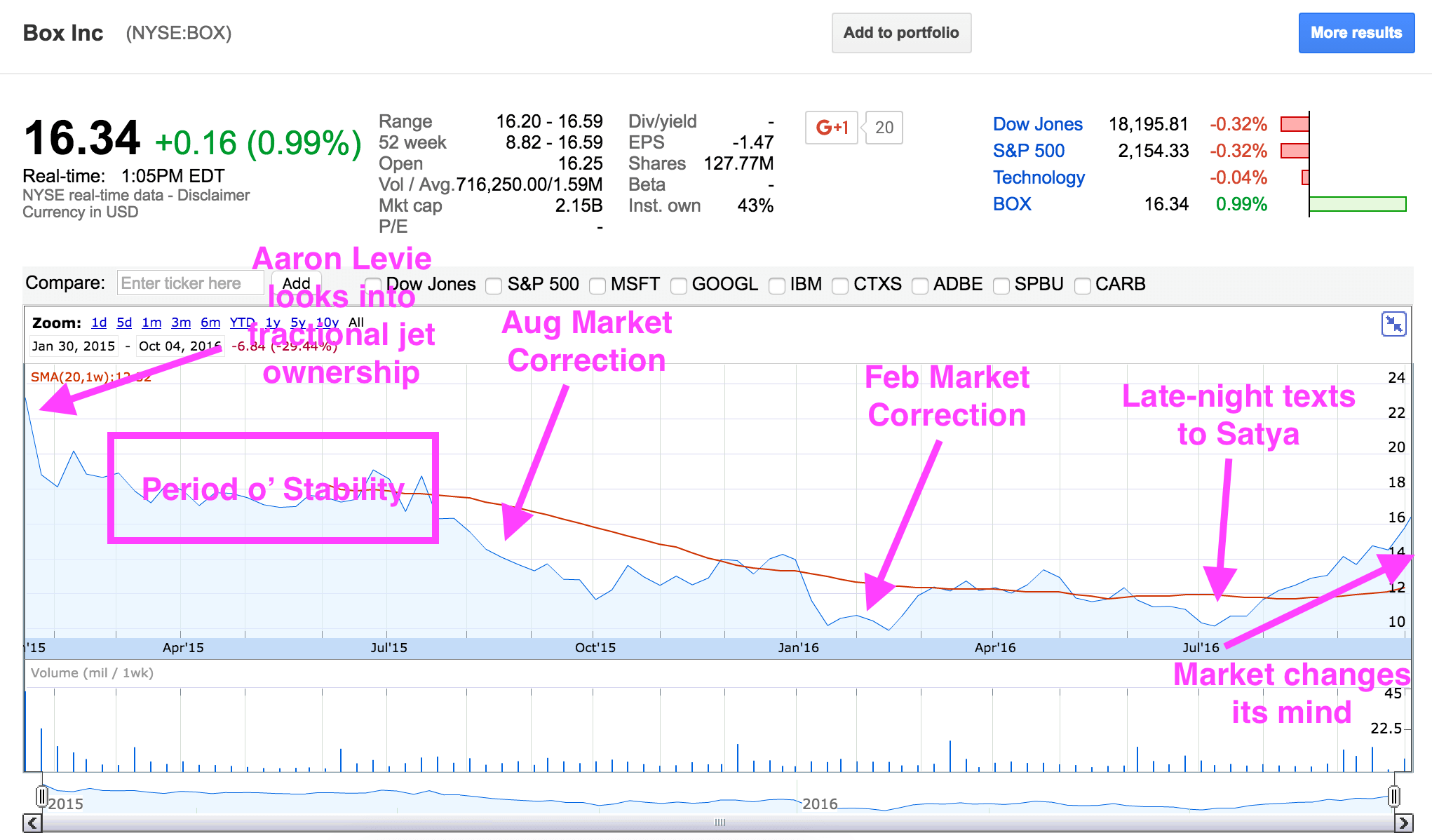Screen dimensions: 1432x840
Task: Set zoom to 3m
Action: coord(181,323)
